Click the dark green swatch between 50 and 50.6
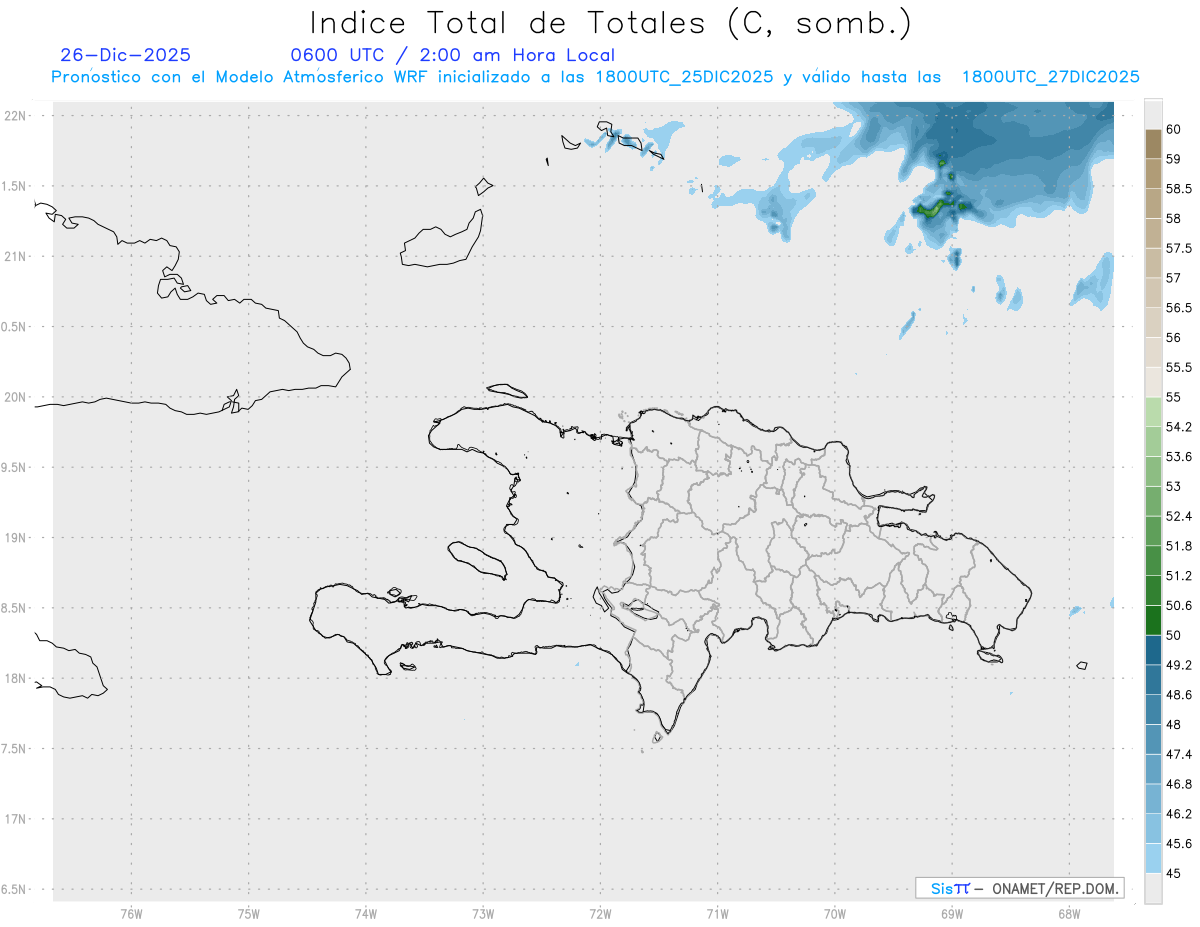This screenshot has width=1200, height=927. tap(1153, 620)
